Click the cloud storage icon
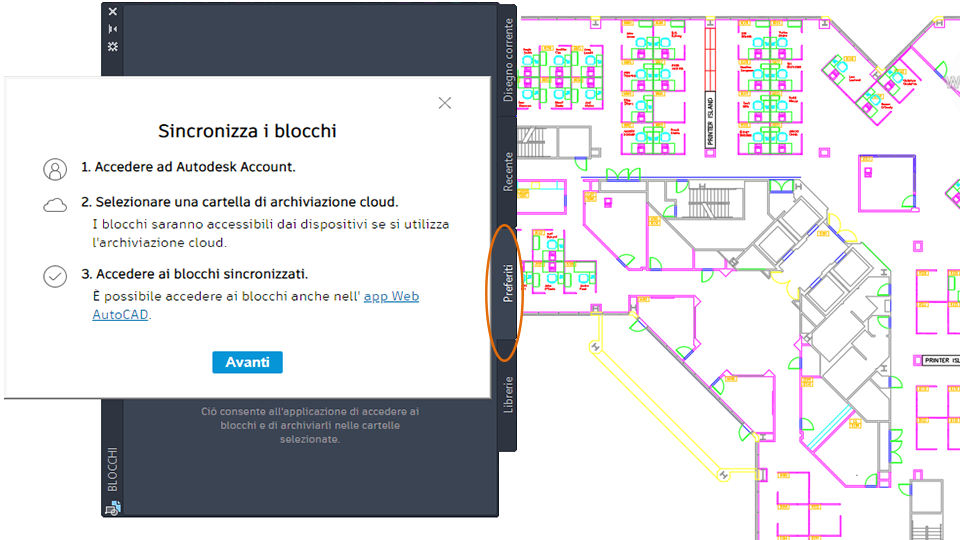The height and width of the screenshot is (540, 960). point(55,205)
